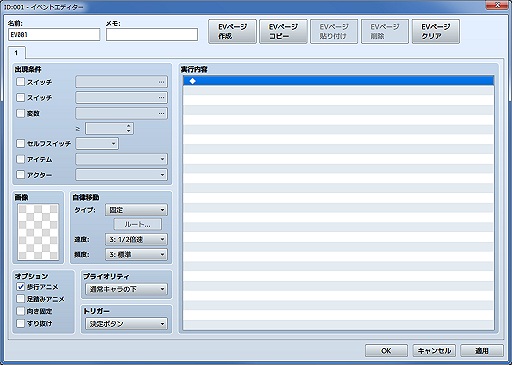
Task: Select the diamond command line in 実行内容
Action: 338,81
